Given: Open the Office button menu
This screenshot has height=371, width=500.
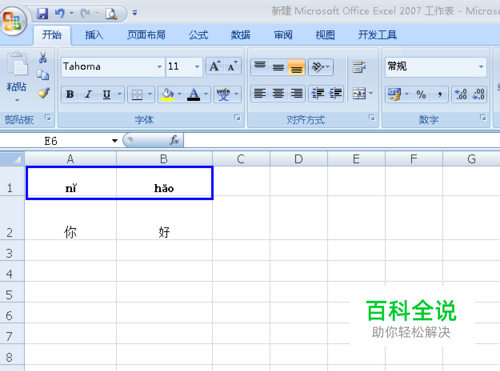Looking at the screenshot, I should (x=13, y=20).
